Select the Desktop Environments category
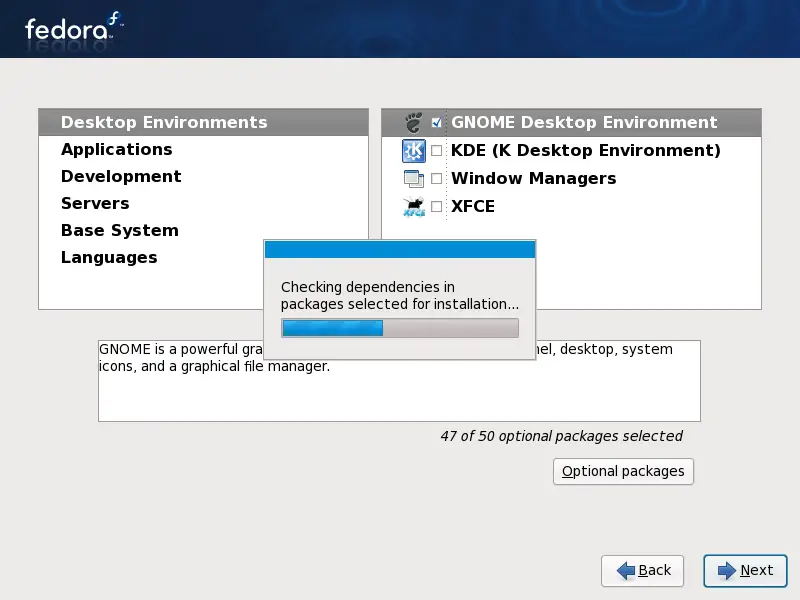 point(204,122)
